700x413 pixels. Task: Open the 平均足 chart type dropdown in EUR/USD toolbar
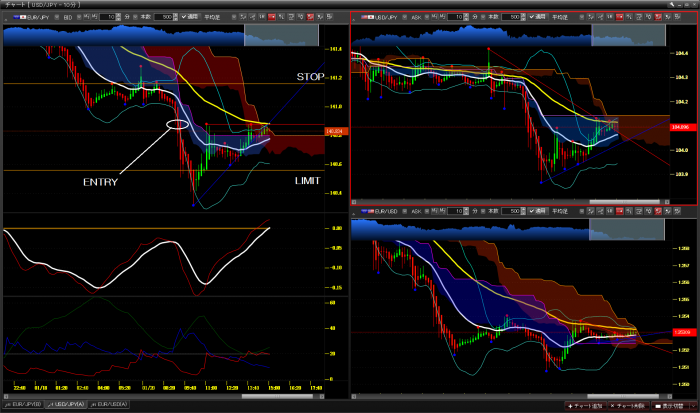click(582, 211)
